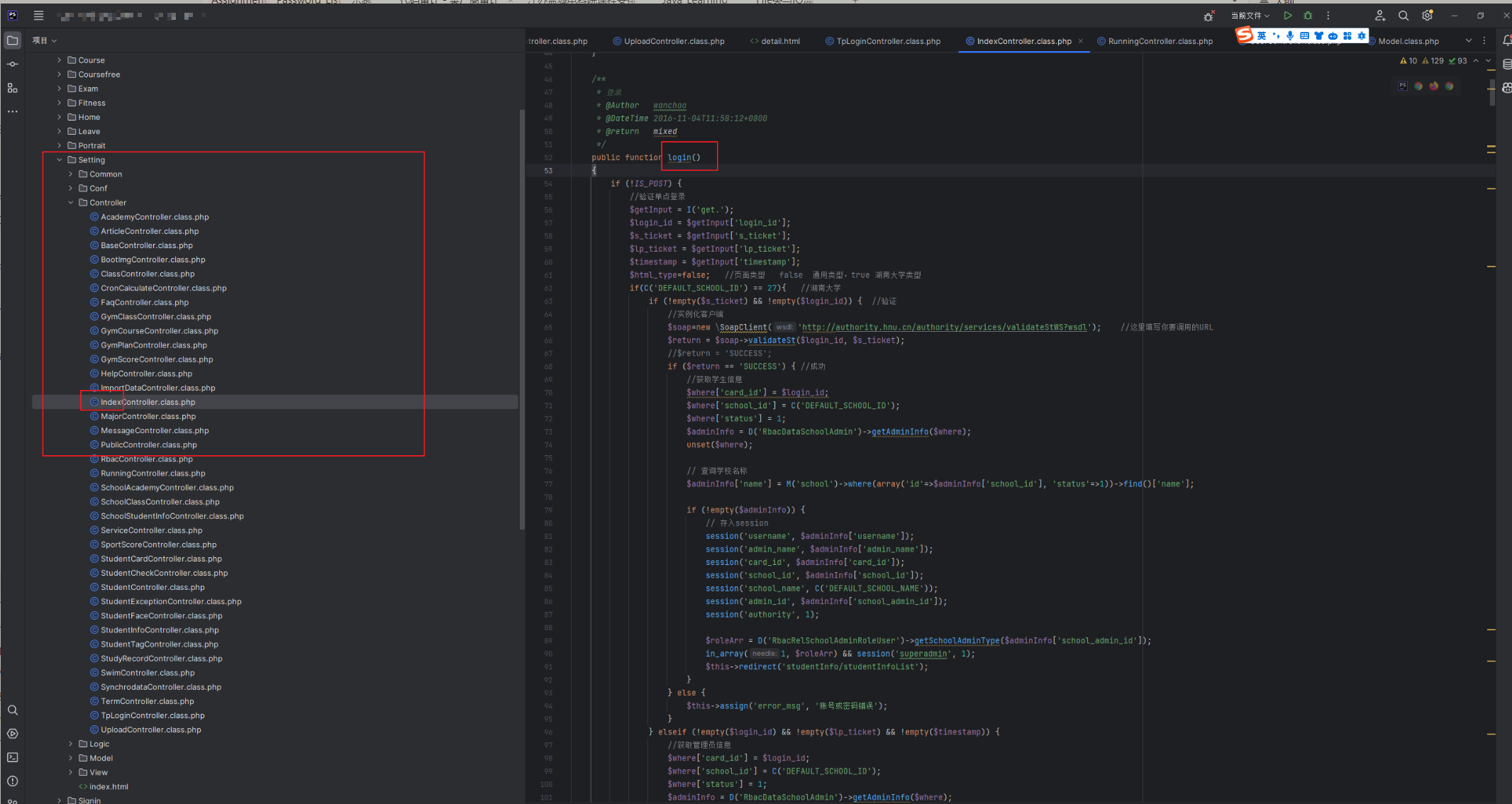The height and width of the screenshot is (804, 1512).
Task: Open the main hamburger menu
Action: [x=38, y=16]
